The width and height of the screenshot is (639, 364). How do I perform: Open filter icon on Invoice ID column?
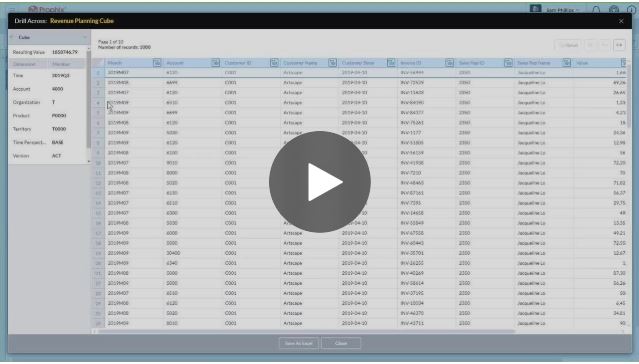point(449,63)
